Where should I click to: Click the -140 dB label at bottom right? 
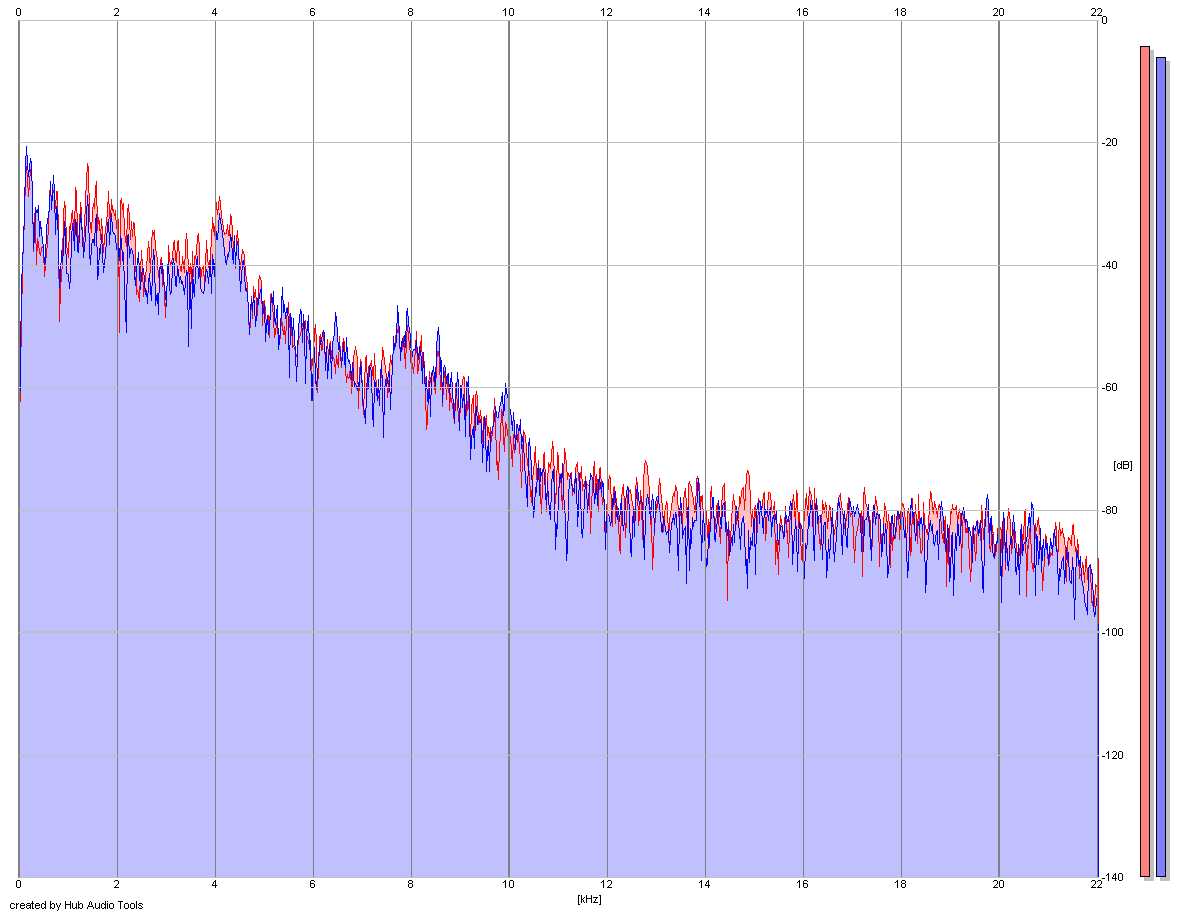(1112, 877)
